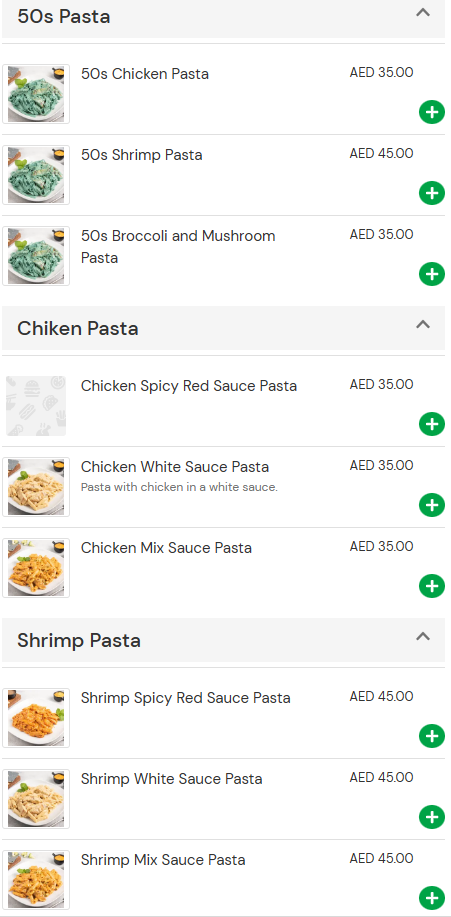Viewport: 451px width, 917px height.
Task: Open Shrimp Spicy Red Sauce Pasta photo
Action: 36,718
